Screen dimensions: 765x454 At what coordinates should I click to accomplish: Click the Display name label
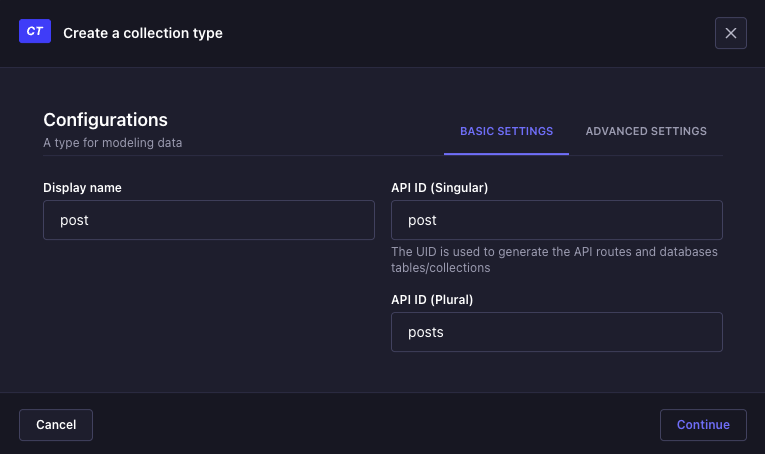[x=83, y=187]
